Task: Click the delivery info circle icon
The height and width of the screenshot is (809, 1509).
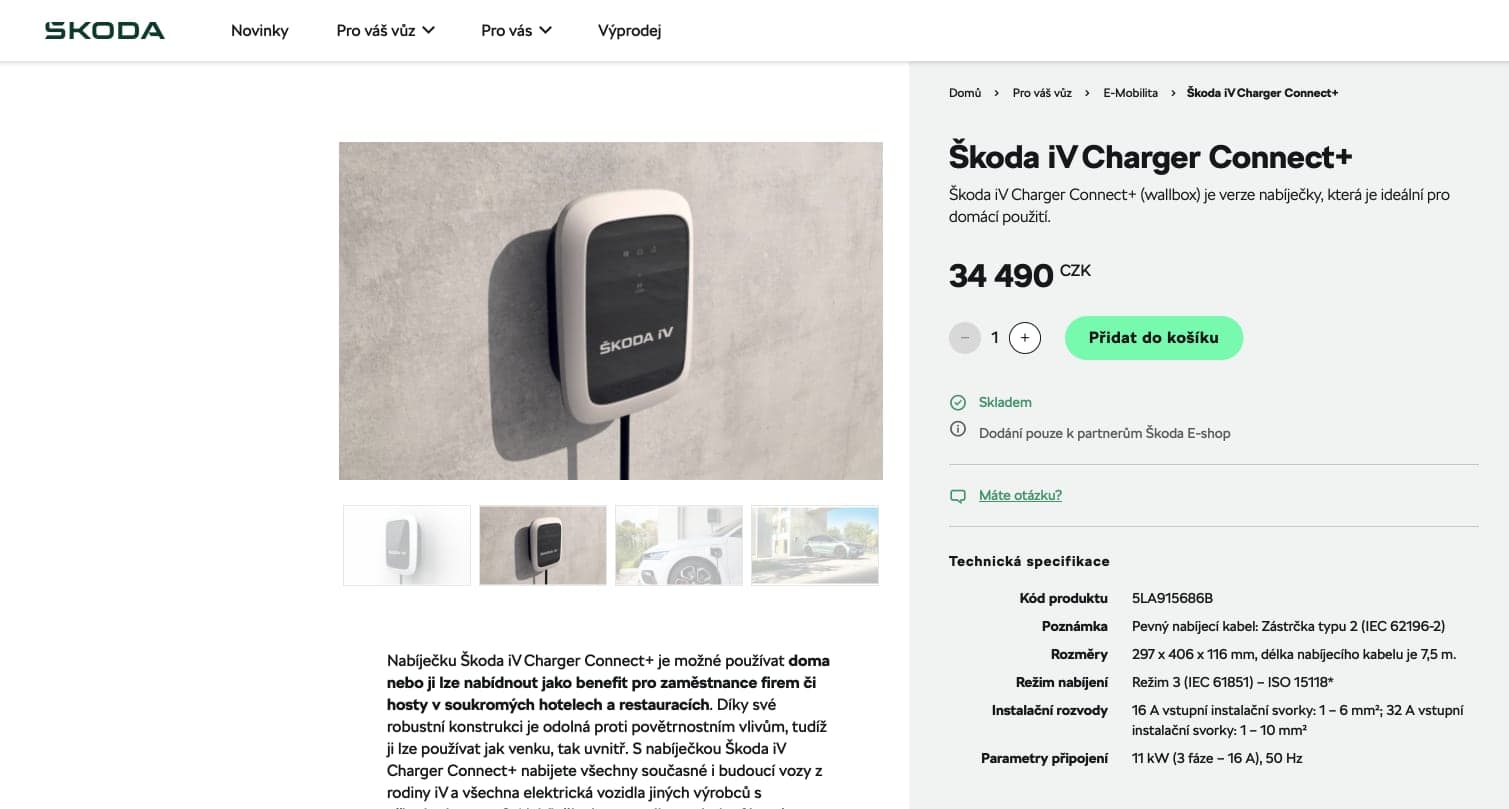Action: tap(958, 430)
